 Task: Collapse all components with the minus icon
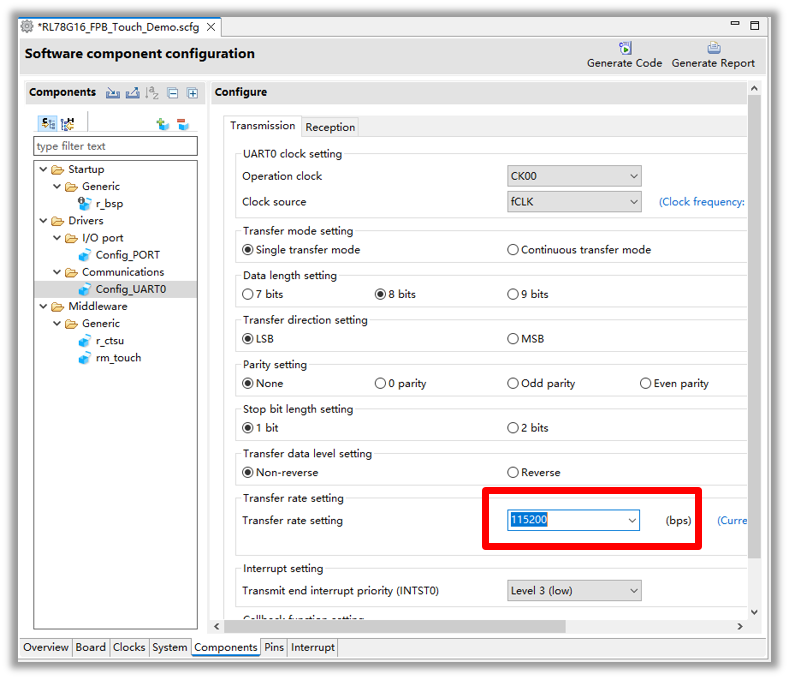click(x=173, y=93)
